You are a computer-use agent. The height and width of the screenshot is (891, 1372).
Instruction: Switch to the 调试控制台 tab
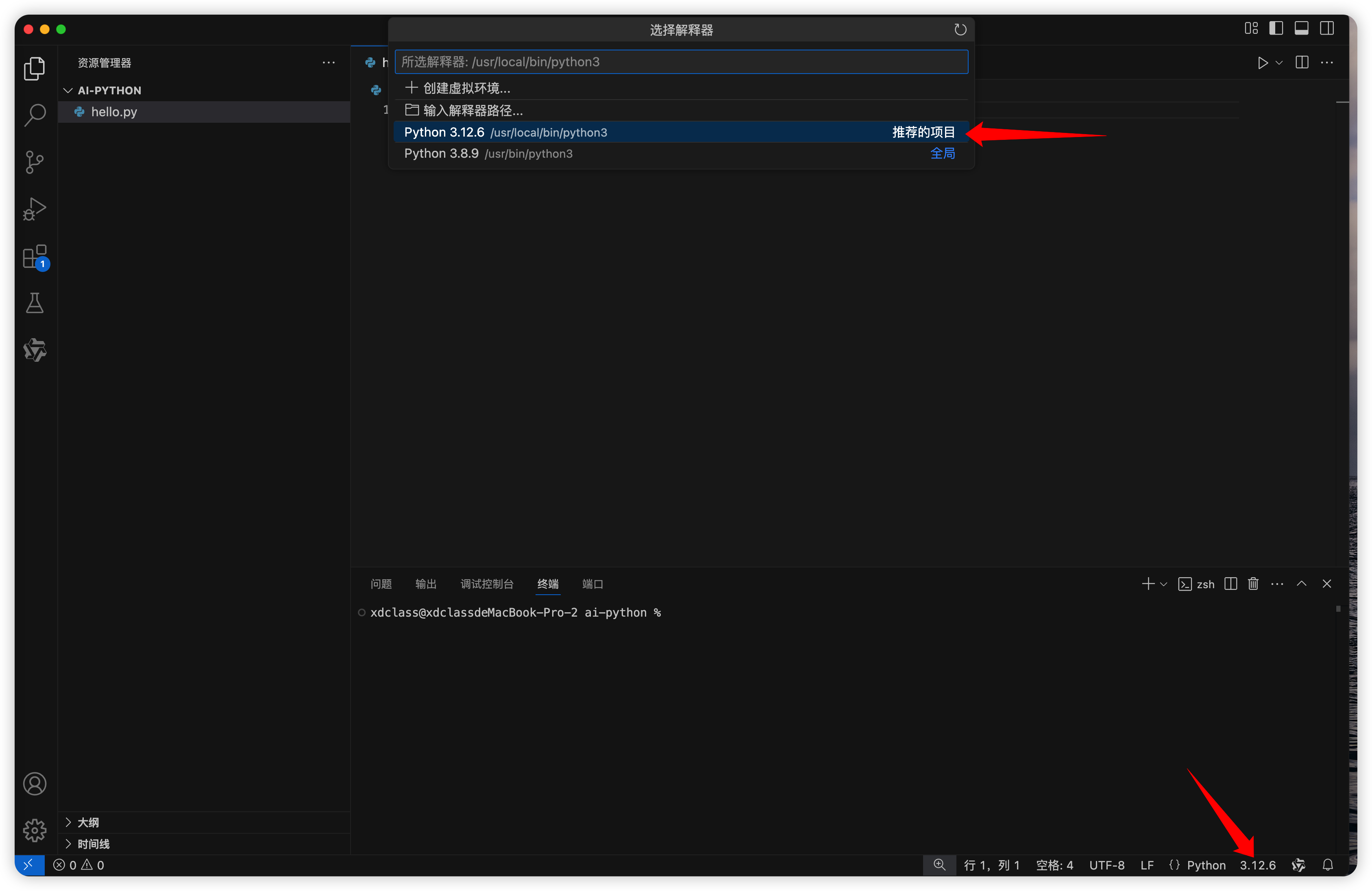[x=486, y=584]
